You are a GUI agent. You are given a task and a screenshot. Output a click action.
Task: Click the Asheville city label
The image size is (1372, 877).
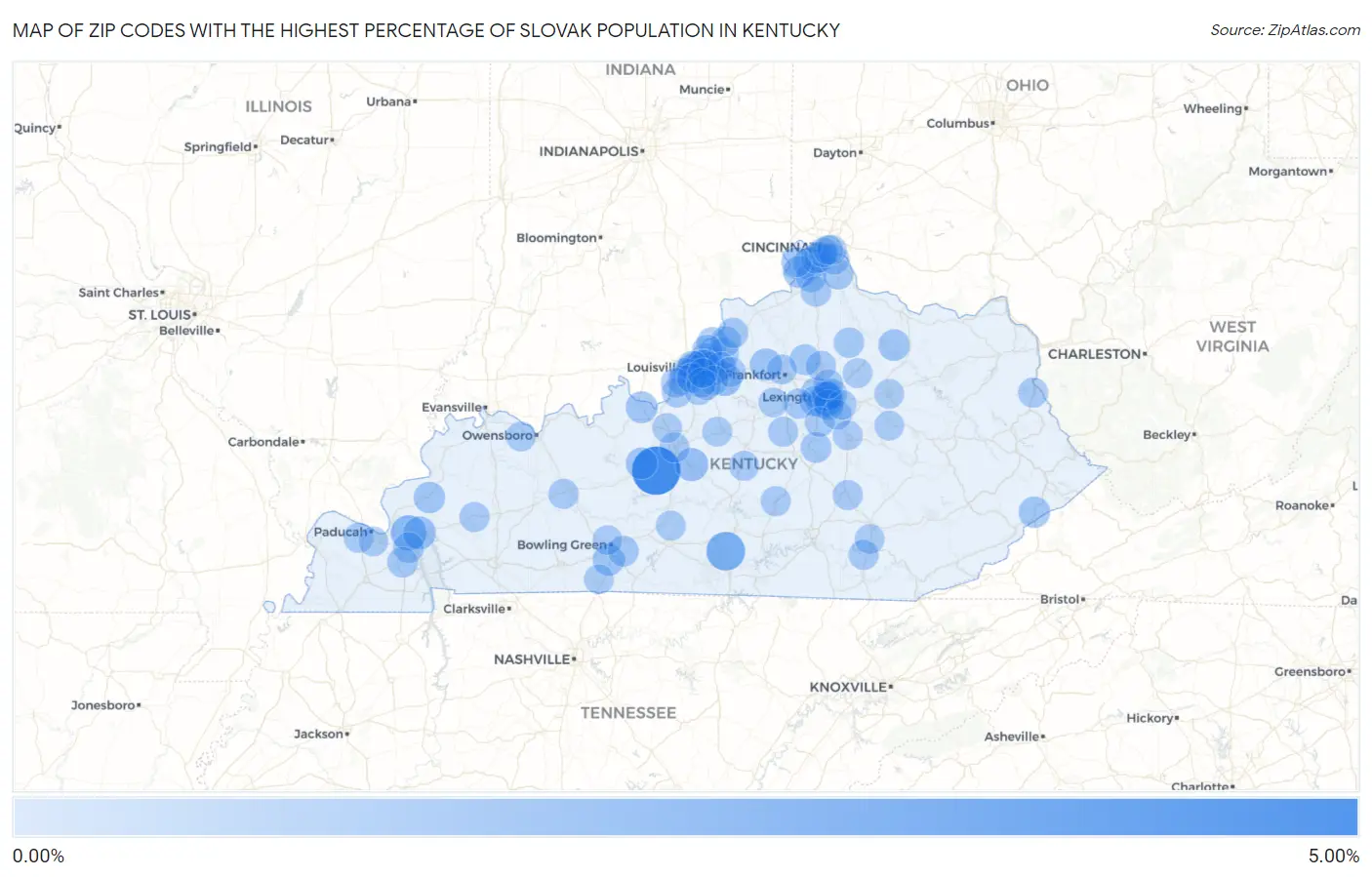(x=1013, y=737)
